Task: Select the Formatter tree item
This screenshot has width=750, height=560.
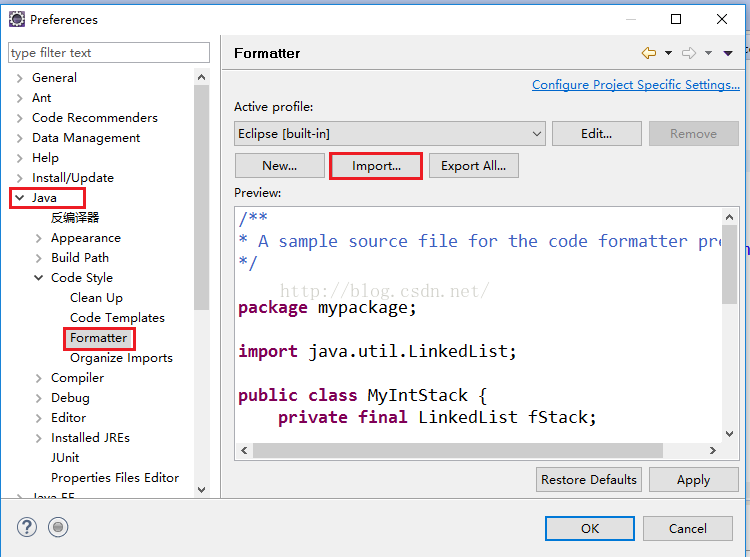Action: (98, 338)
